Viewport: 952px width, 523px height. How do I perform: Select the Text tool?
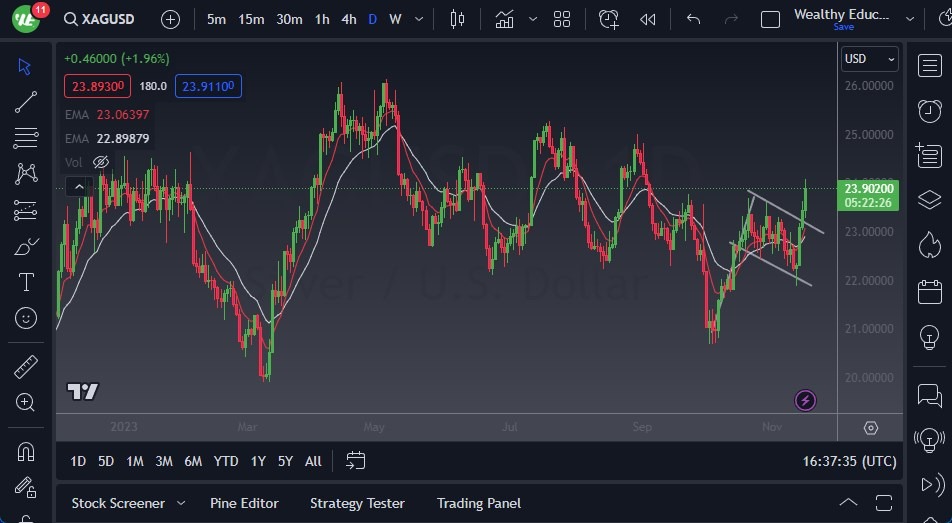(x=26, y=282)
